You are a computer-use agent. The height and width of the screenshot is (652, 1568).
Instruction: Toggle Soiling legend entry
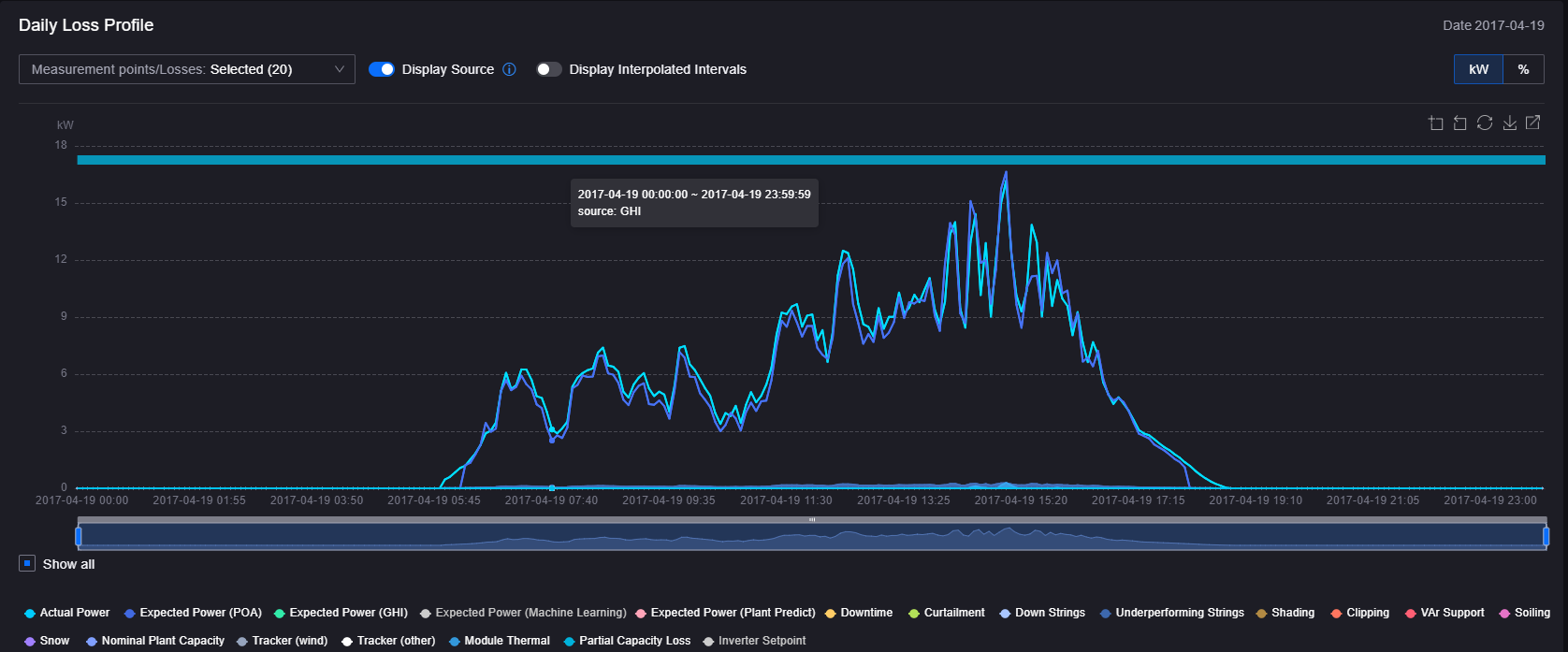pyautogui.click(x=1525, y=613)
